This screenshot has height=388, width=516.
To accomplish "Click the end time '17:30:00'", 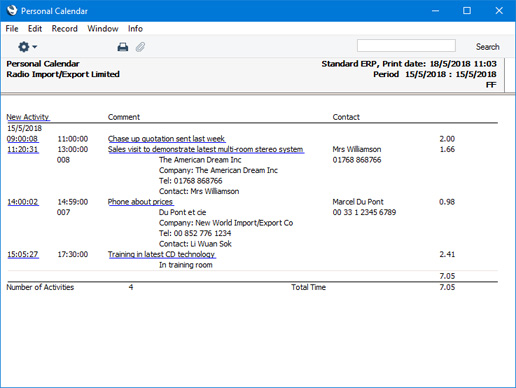I will pyautogui.click(x=73, y=254).
